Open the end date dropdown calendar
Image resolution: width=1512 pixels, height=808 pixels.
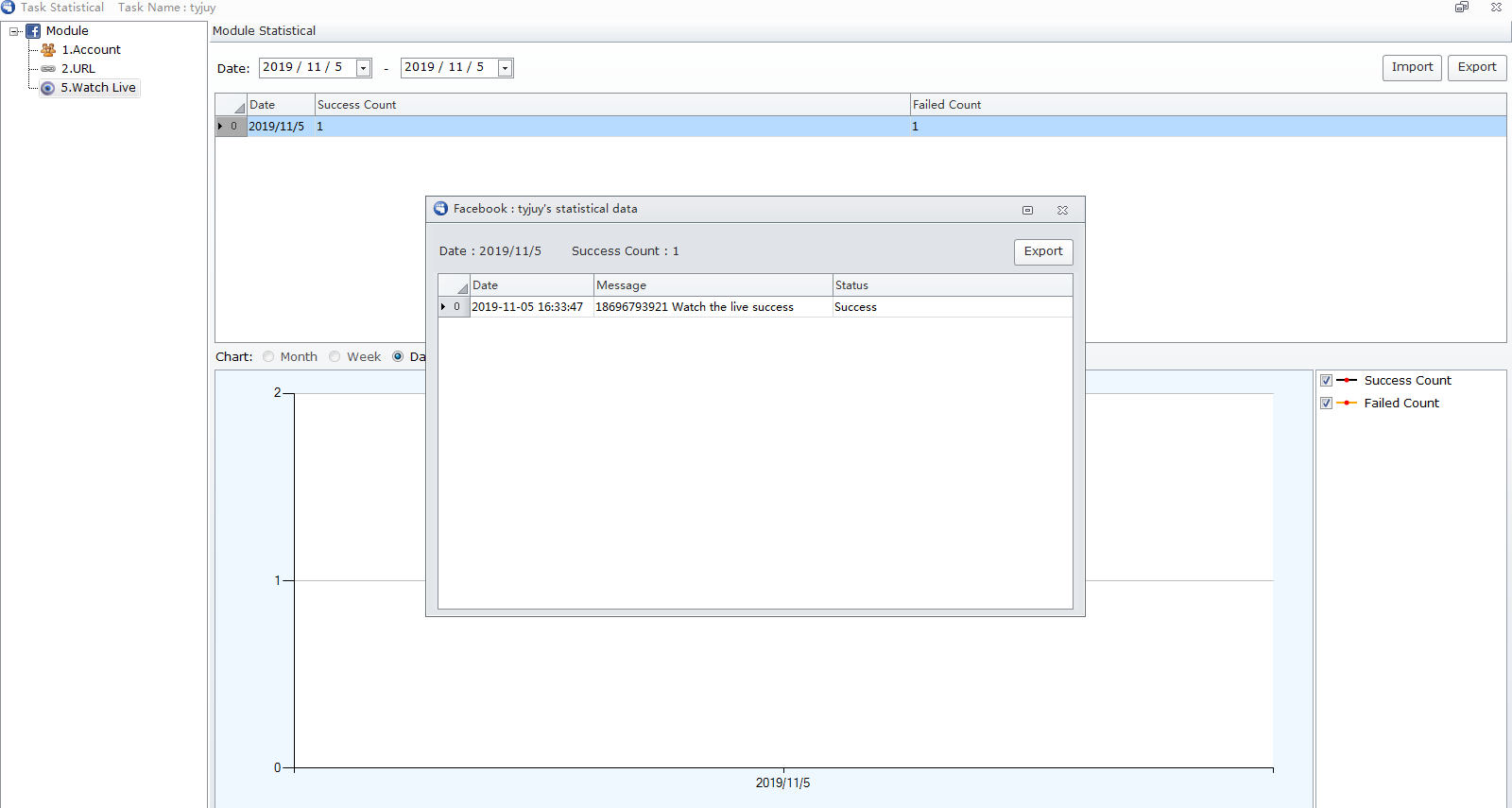506,68
